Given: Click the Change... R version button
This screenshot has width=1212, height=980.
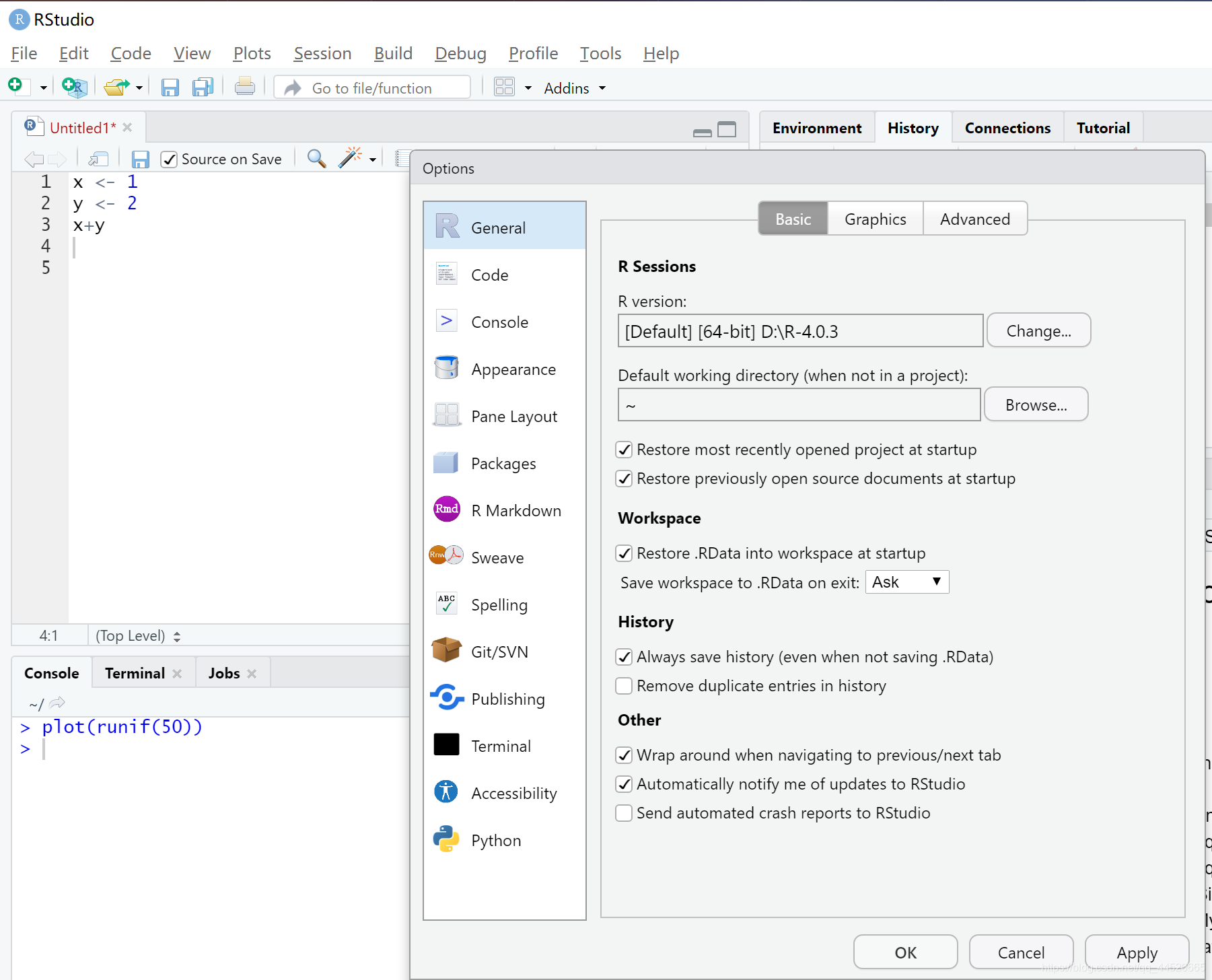Looking at the screenshot, I should pos(1038,330).
